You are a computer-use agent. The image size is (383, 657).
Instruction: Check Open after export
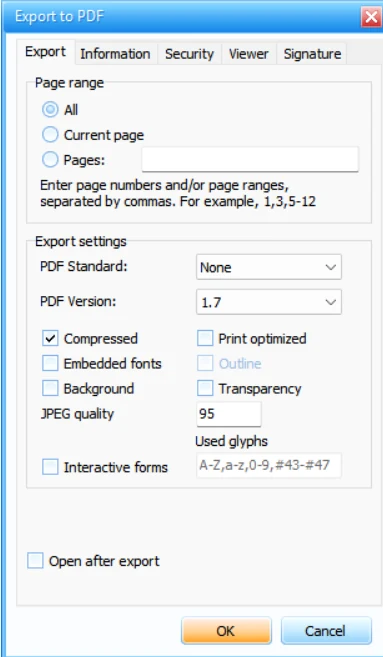click(x=35, y=561)
